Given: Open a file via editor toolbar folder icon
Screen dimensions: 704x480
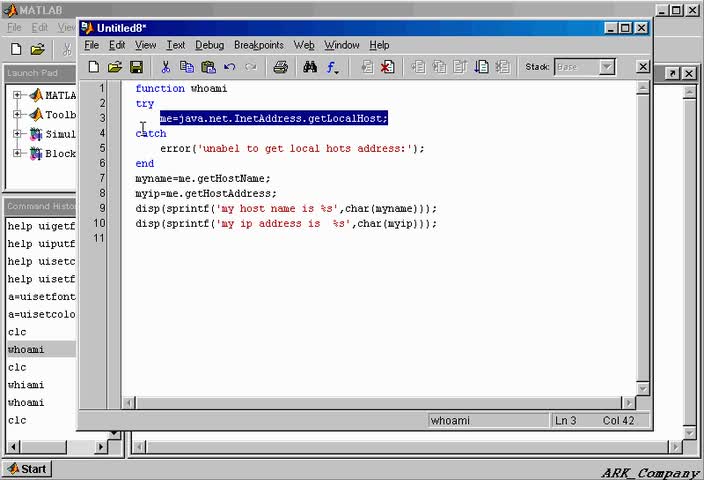Looking at the screenshot, I should click(x=115, y=67).
